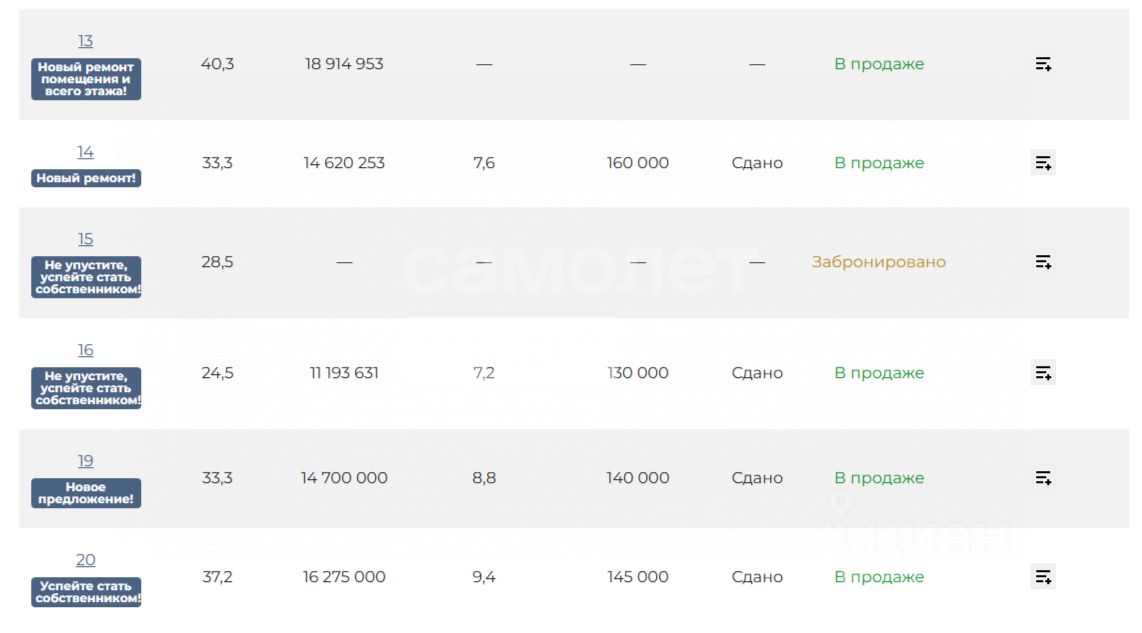Click the 'Новое предложение!' badge

click(86, 493)
